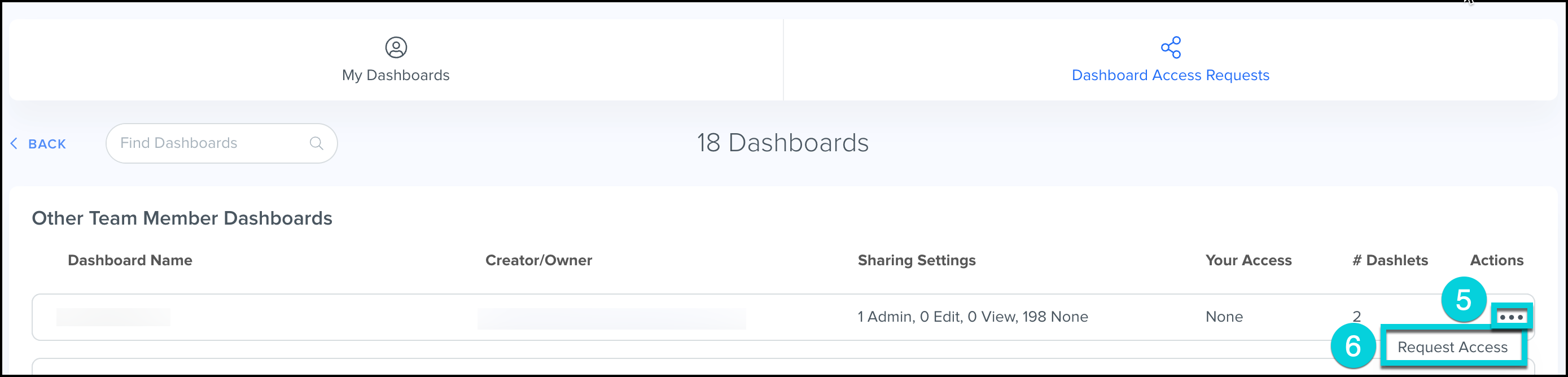
Task: Click the blurred dashboard name in the first row
Action: tap(113, 317)
